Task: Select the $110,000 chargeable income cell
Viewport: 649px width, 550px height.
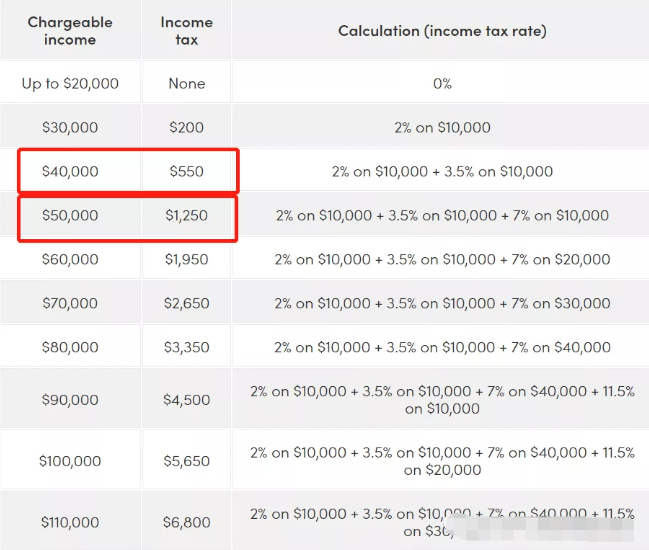Action: click(x=70, y=522)
